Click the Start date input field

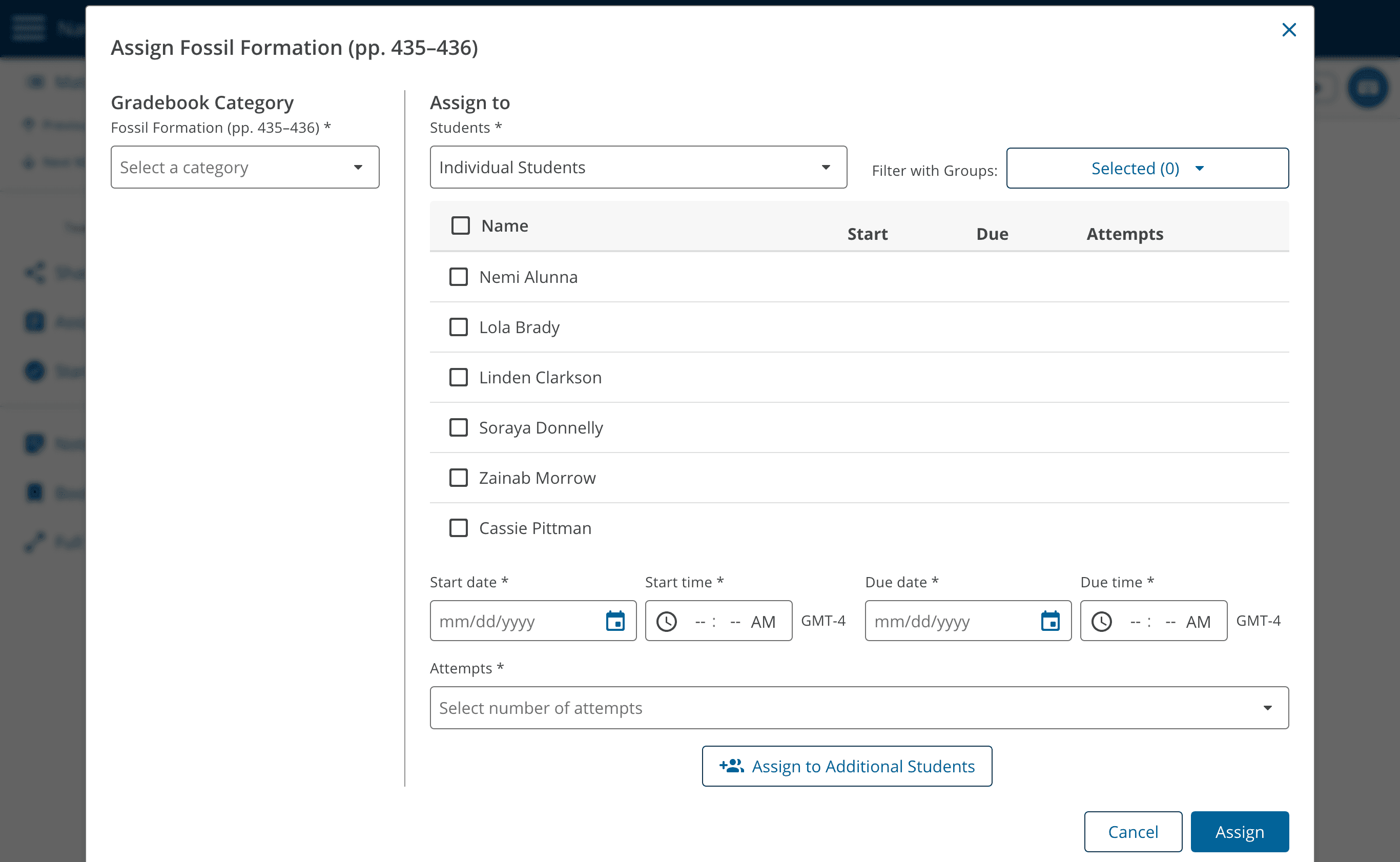point(513,621)
